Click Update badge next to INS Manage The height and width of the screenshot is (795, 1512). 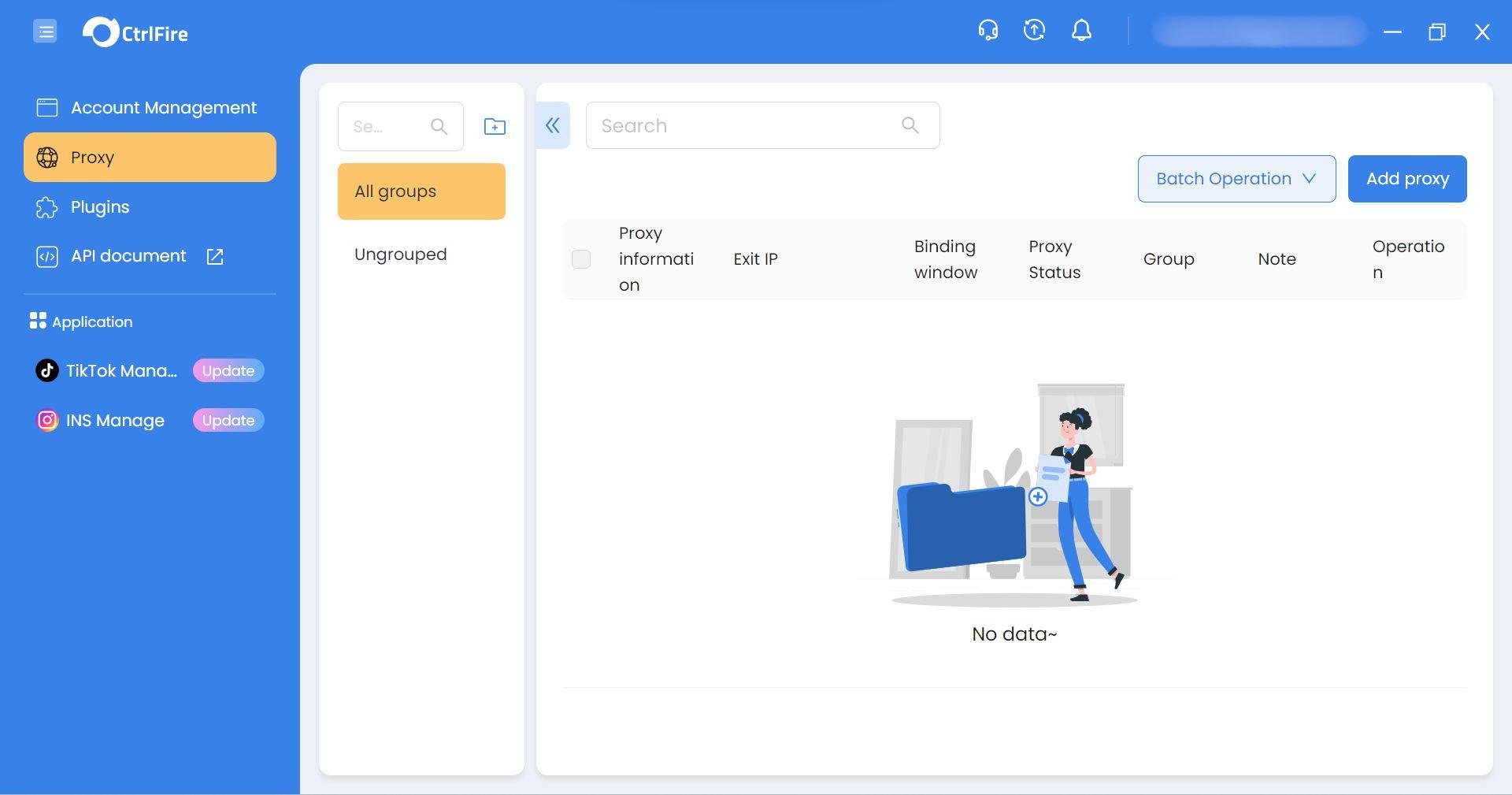click(x=228, y=421)
